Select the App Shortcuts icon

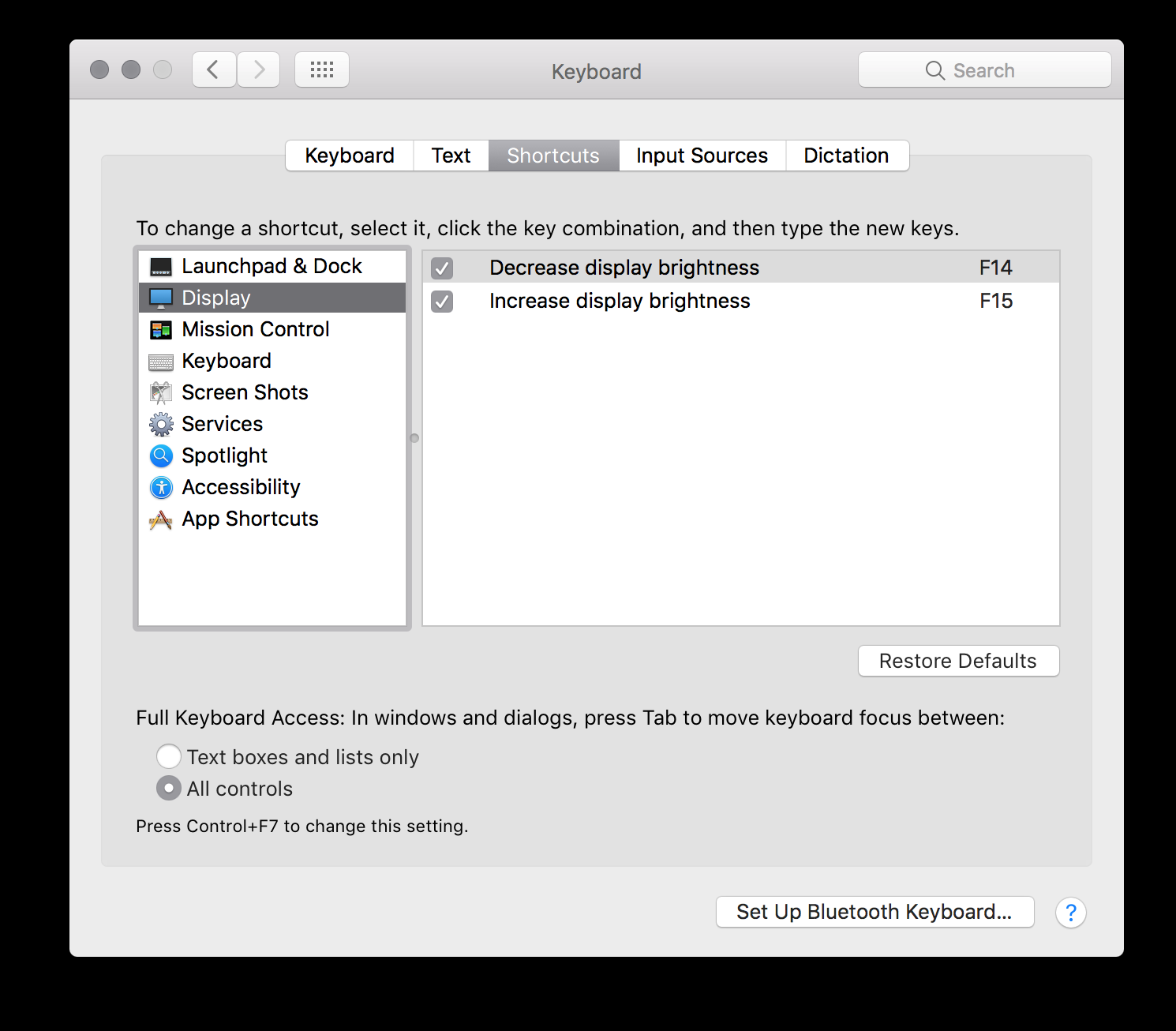click(x=160, y=519)
